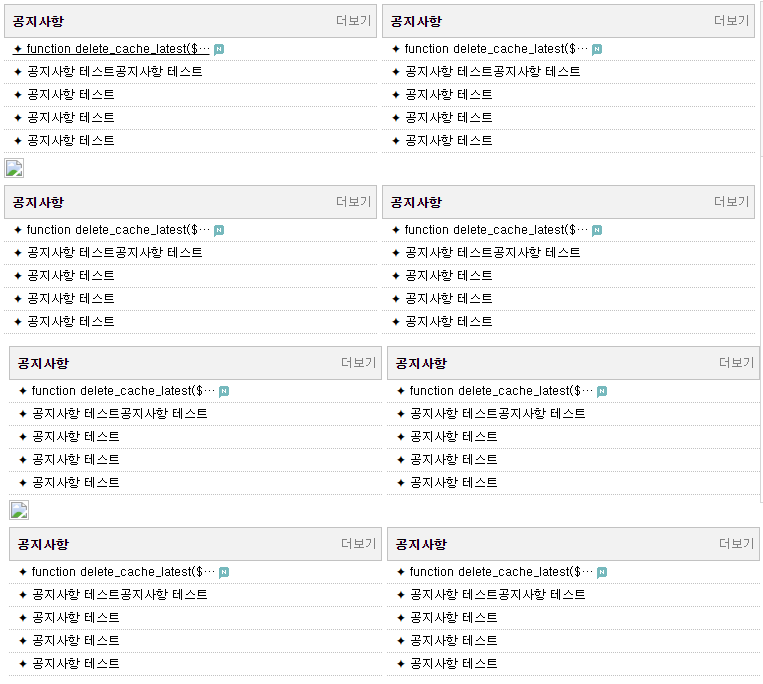Open 더보기 in the third-row right widget
Image resolution: width=763 pixels, height=684 pixels.
click(x=737, y=362)
